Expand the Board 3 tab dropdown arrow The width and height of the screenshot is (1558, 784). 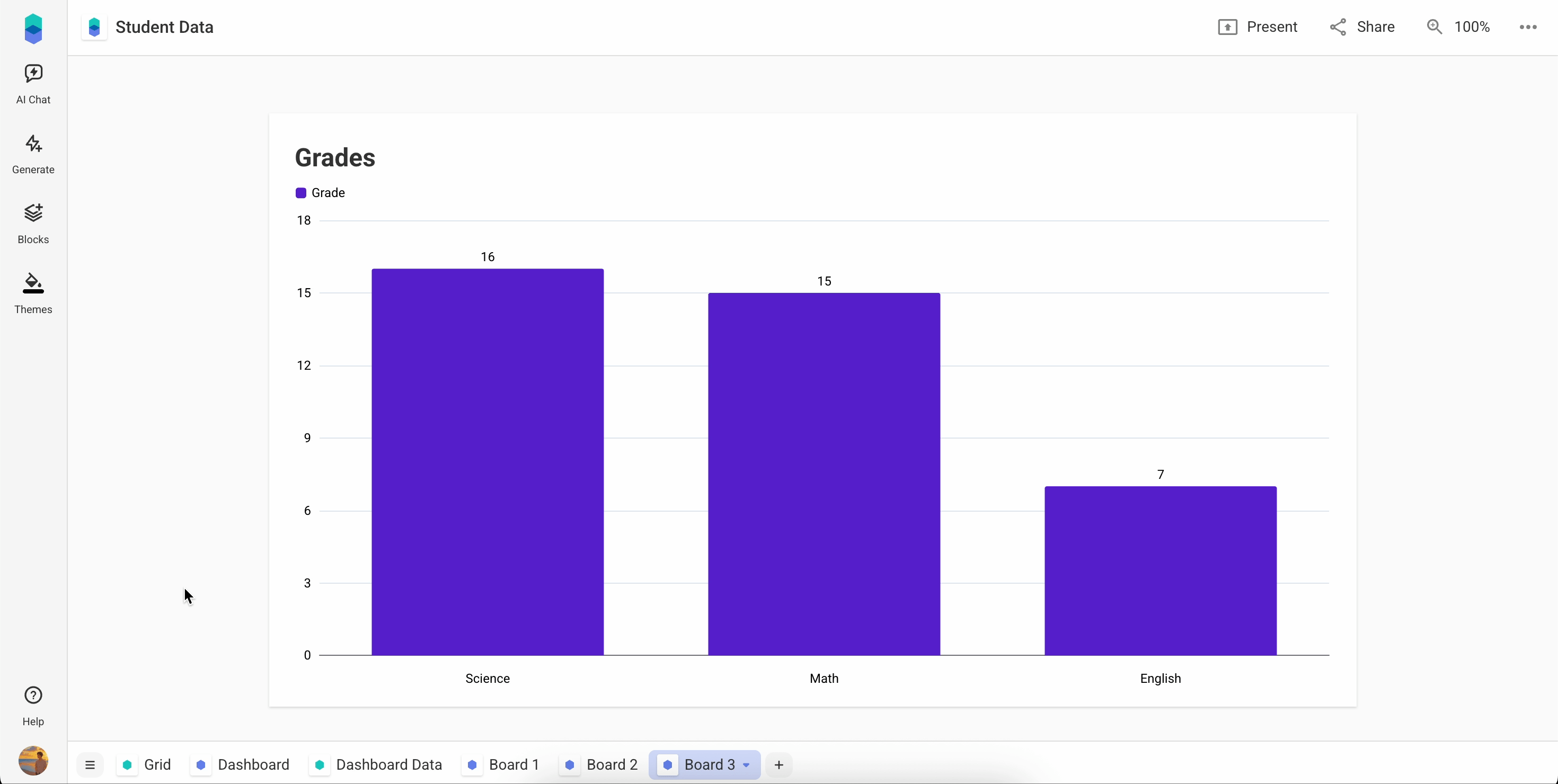point(746,765)
